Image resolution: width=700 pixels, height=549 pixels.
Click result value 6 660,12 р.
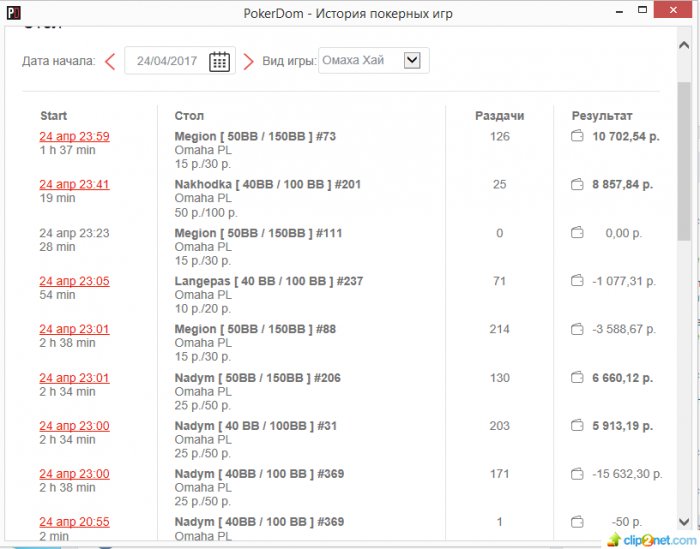point(623,378)
